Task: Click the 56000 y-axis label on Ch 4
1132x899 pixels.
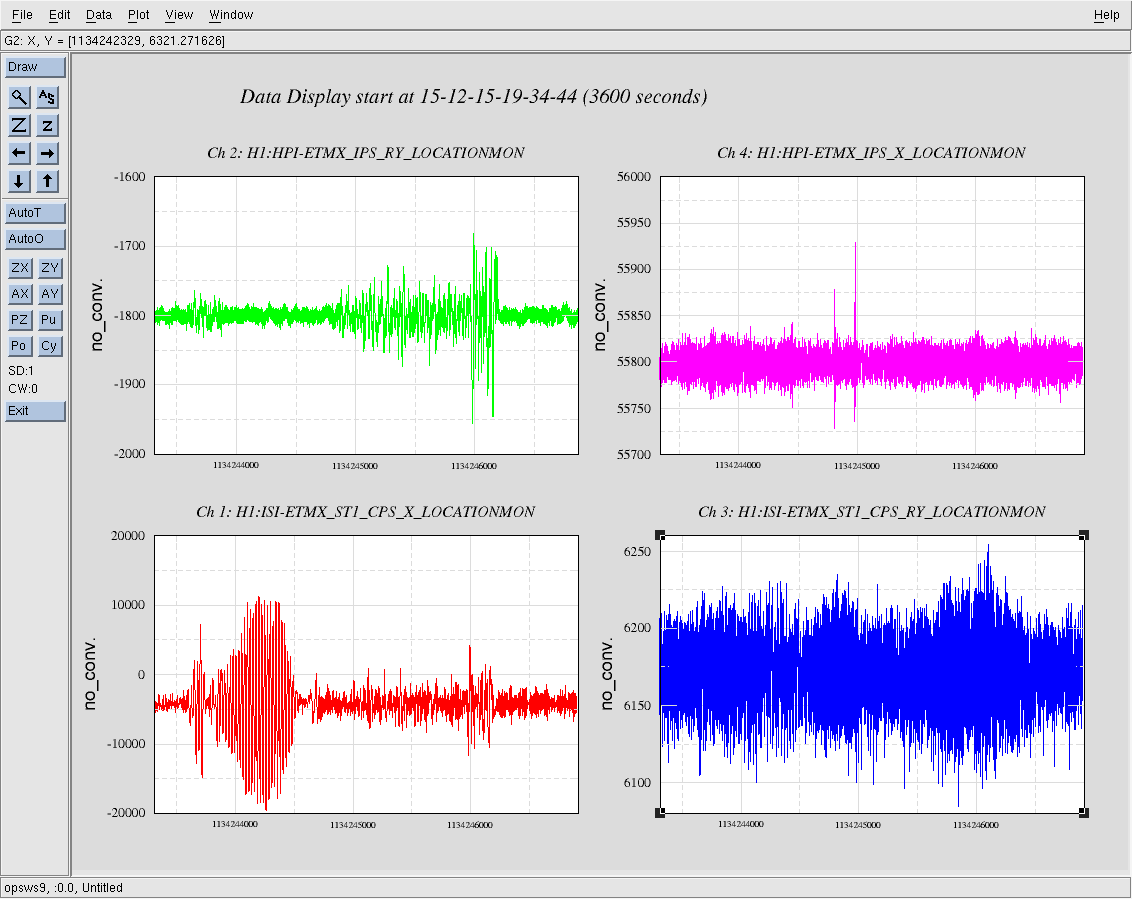Action: 634,177
